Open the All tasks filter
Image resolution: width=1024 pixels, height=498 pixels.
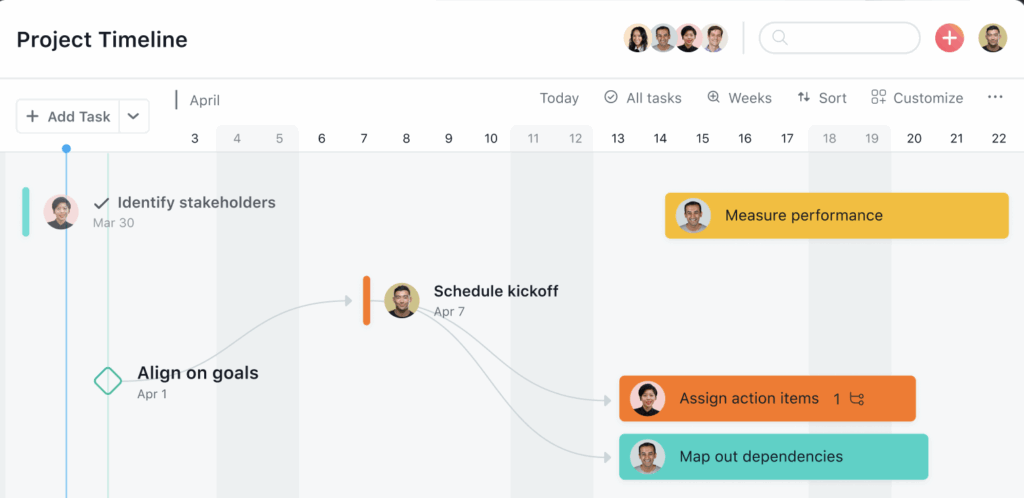pos(643,98)
